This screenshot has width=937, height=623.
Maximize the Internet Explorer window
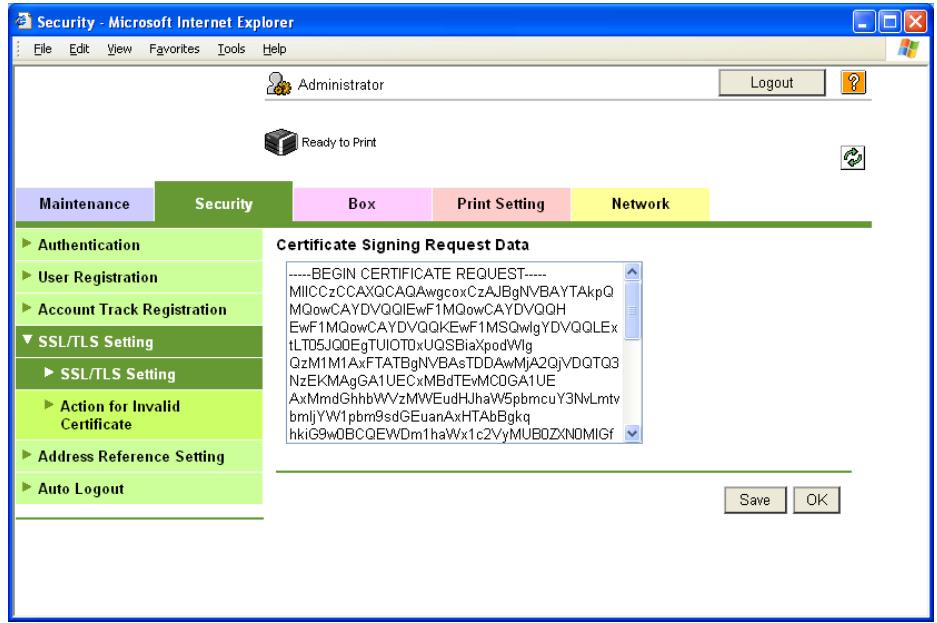click(x=890, y=22)
